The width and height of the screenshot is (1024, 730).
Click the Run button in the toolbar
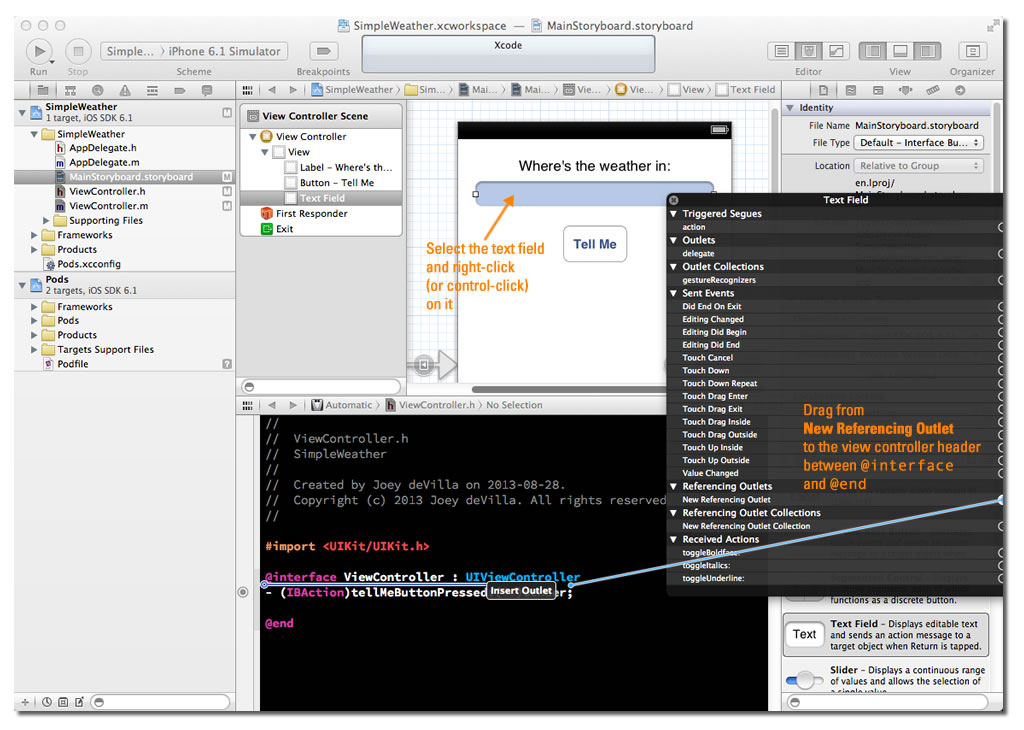[x=39, y=51]
